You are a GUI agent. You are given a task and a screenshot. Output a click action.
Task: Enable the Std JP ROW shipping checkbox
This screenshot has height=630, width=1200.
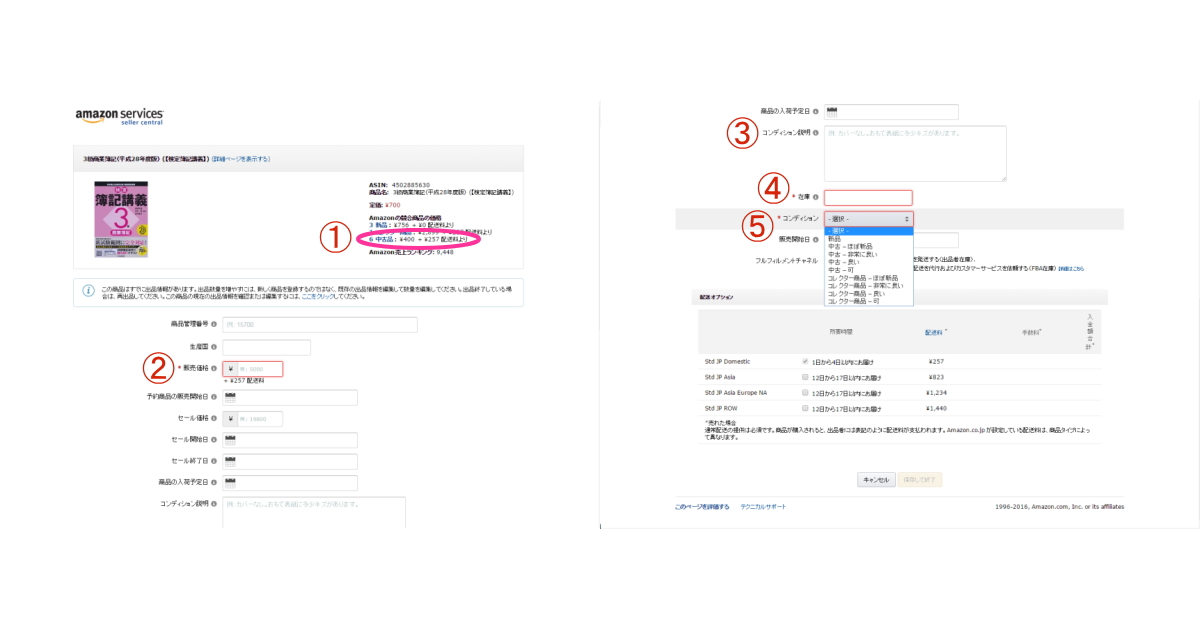[x=805, y=409]
